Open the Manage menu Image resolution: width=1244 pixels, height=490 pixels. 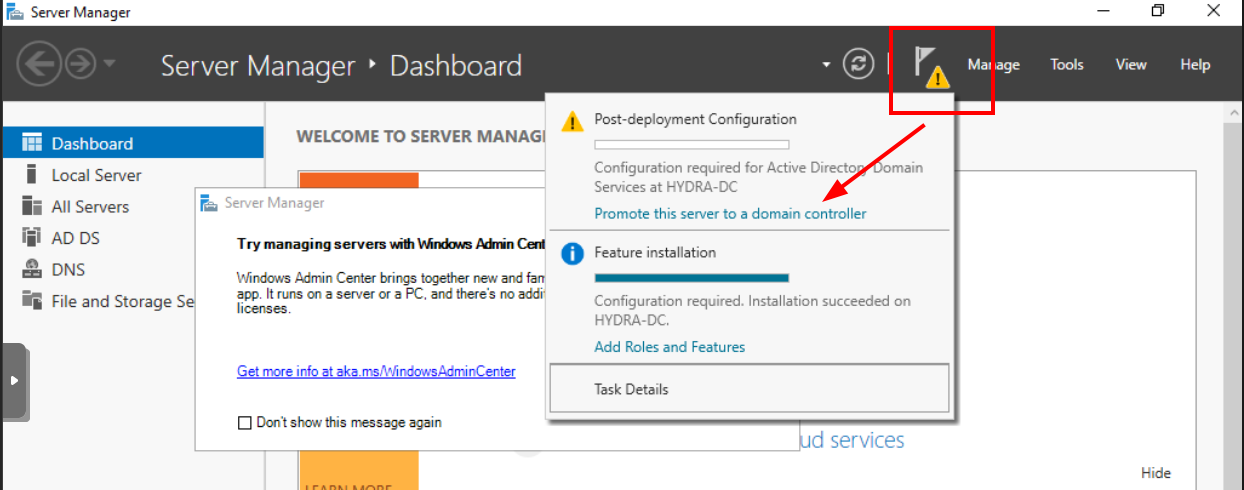click(x=993, y=65)
